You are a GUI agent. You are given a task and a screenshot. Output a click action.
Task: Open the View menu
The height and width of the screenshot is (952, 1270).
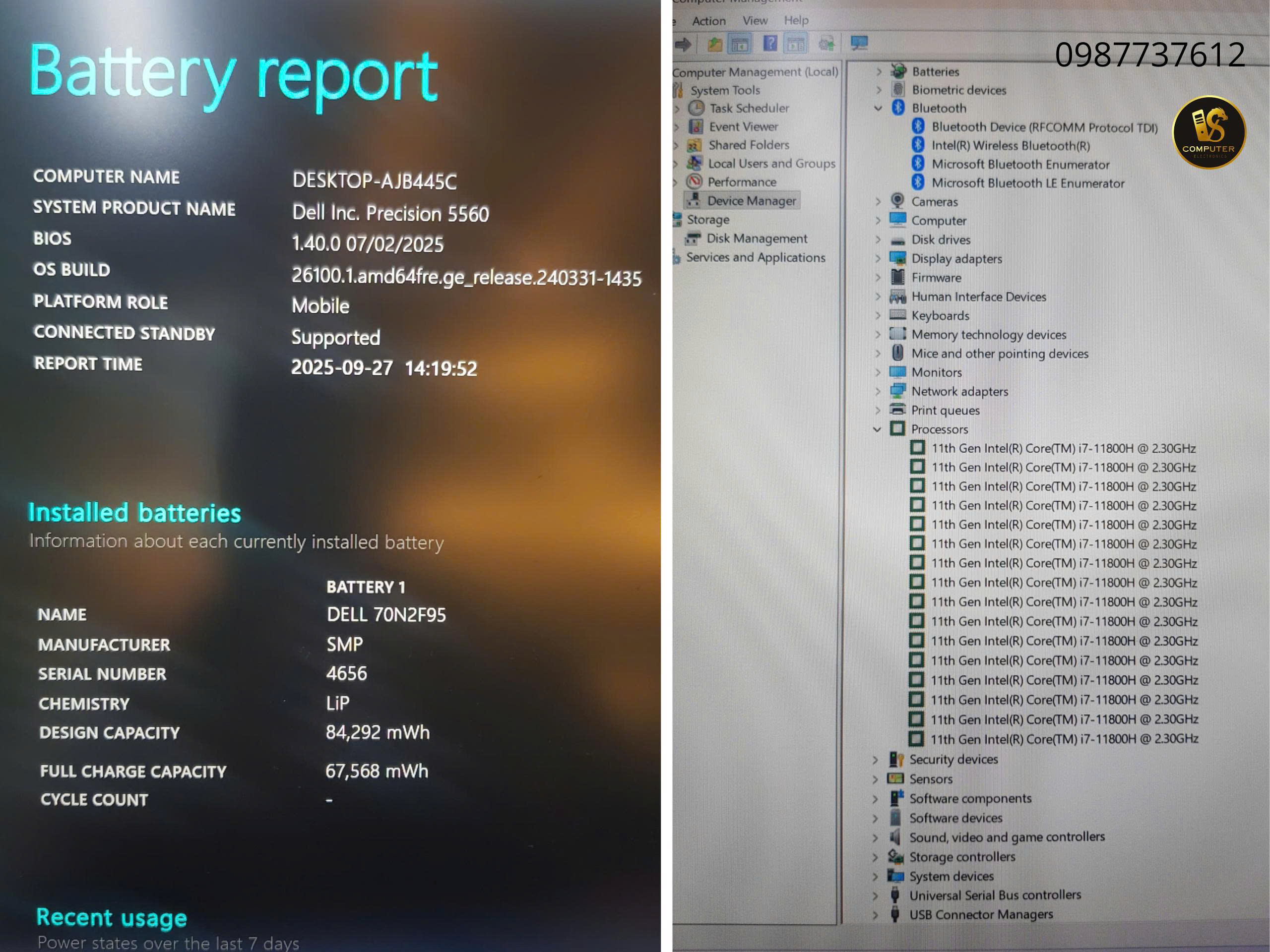[755, 21]
